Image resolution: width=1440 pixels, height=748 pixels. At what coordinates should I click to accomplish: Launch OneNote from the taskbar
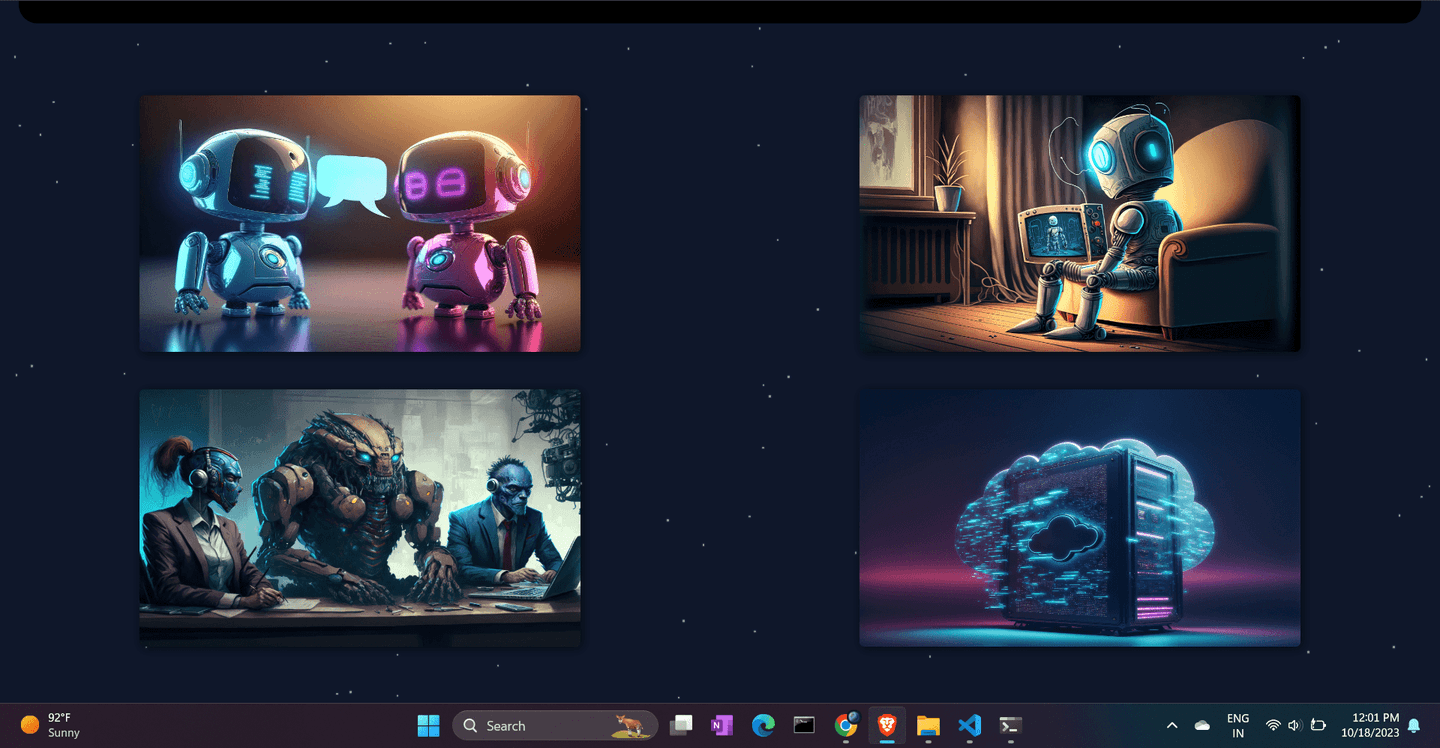(x=722, y=725)
